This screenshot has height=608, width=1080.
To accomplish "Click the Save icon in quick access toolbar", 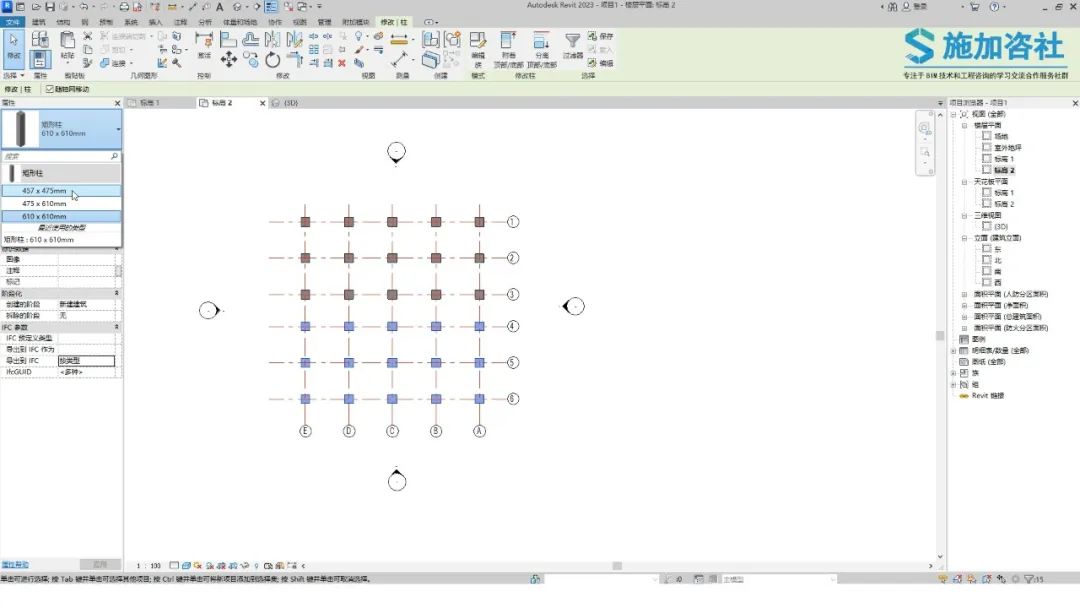I will tap(50, 7).
